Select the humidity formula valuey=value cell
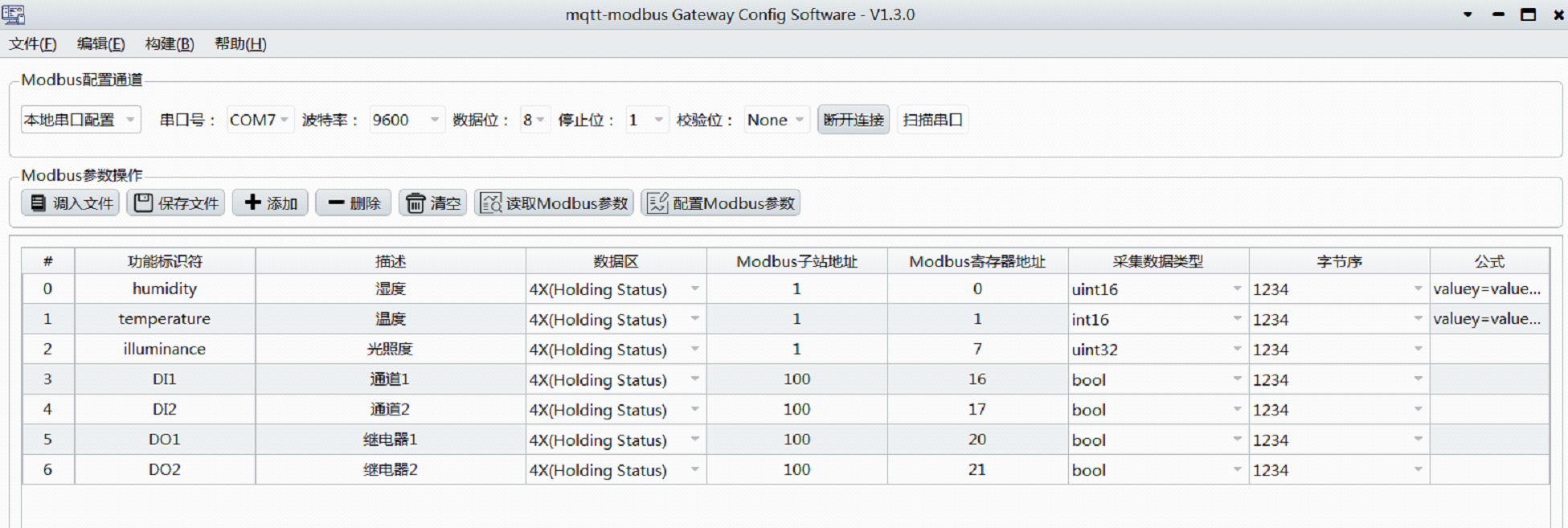 pyautogui.click(x=1489, y=289)
